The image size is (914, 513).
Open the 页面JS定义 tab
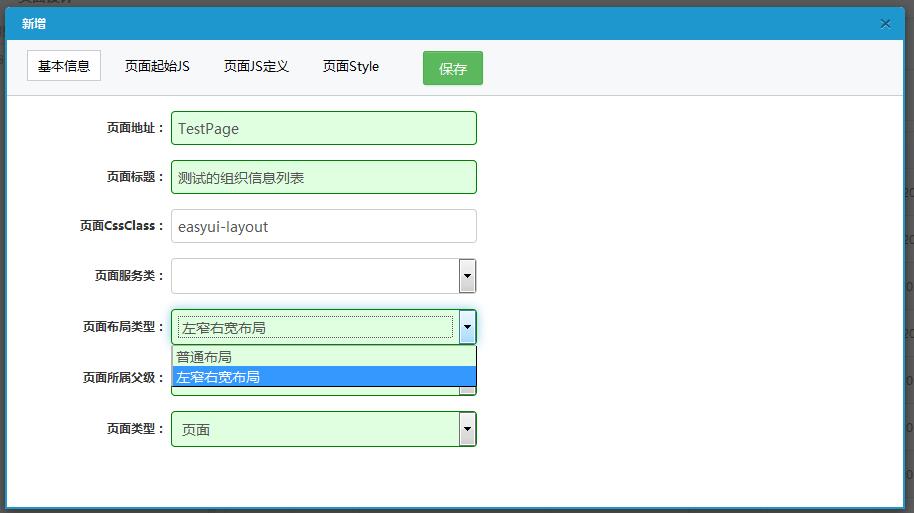(x=256, y=66)
